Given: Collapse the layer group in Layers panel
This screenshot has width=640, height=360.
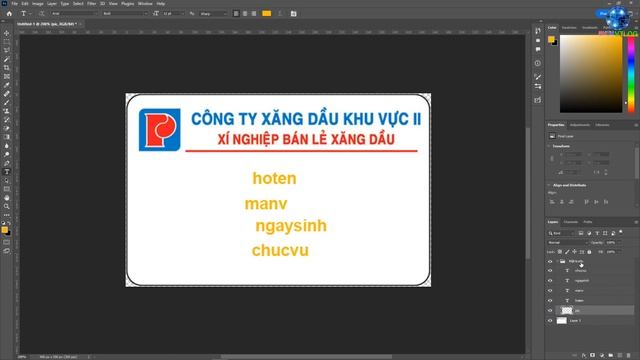Looking at the screenshot, I should (x=557, y=261).
